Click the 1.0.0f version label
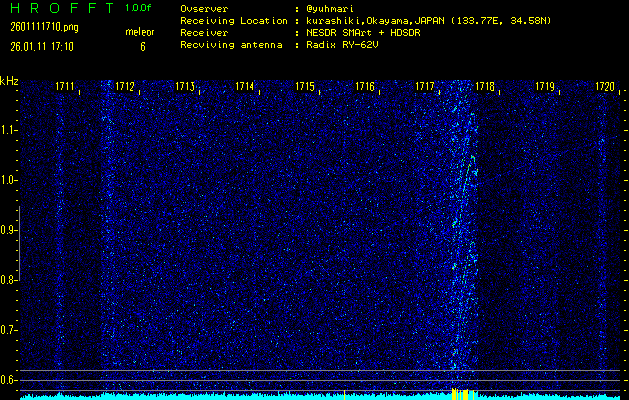629x400 pixels. pyautogui.click(x=139, y=8)
